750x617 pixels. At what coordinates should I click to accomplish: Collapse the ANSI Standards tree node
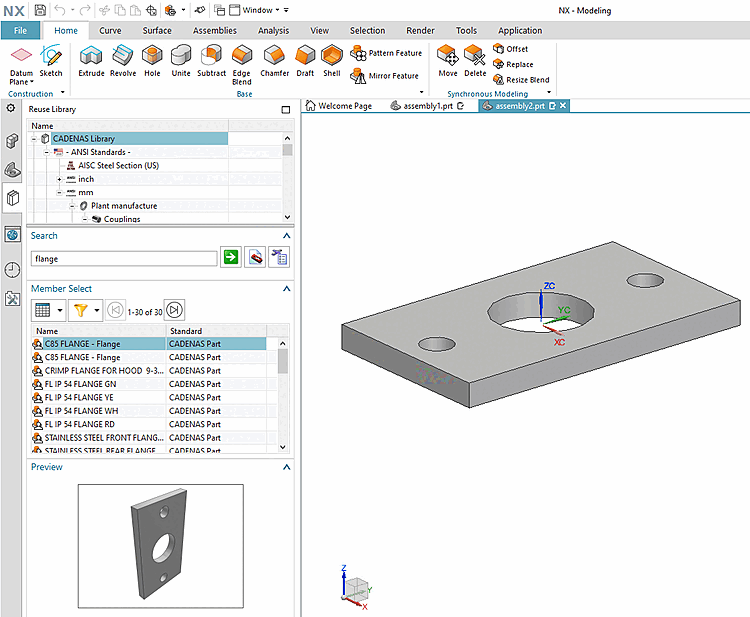[x=46, y=152]
